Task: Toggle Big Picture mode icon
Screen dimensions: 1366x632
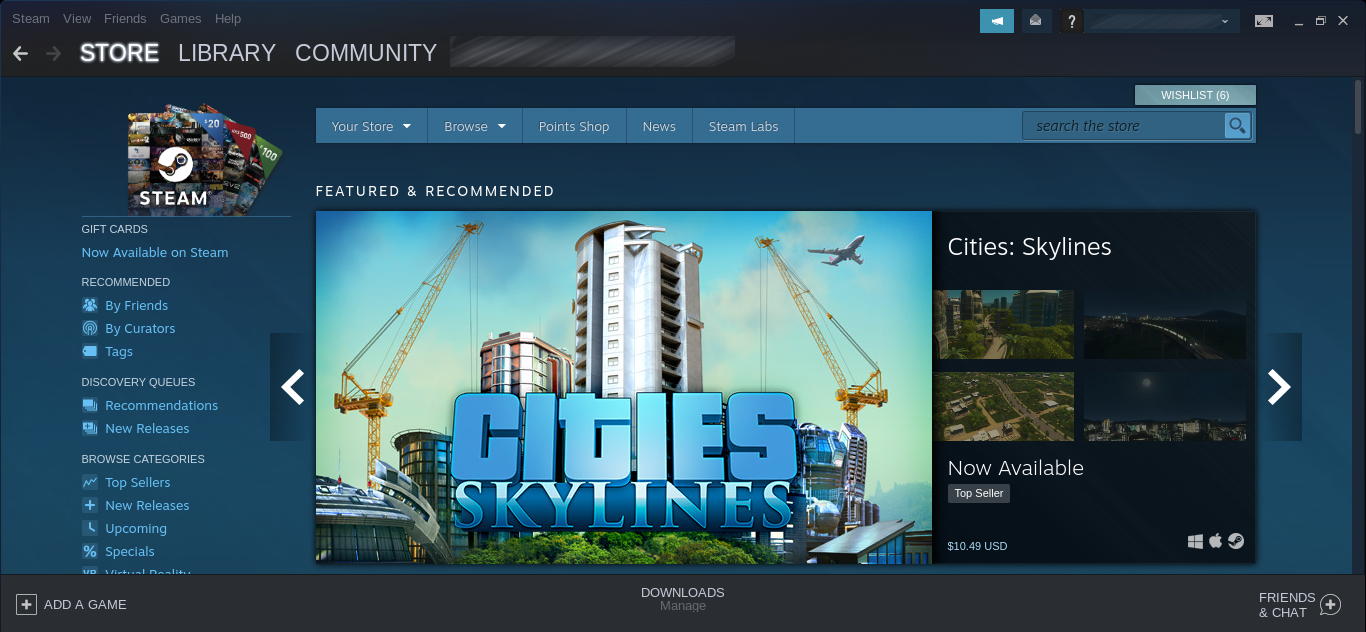Action: pyautogui.click(x=1264, y=20)
